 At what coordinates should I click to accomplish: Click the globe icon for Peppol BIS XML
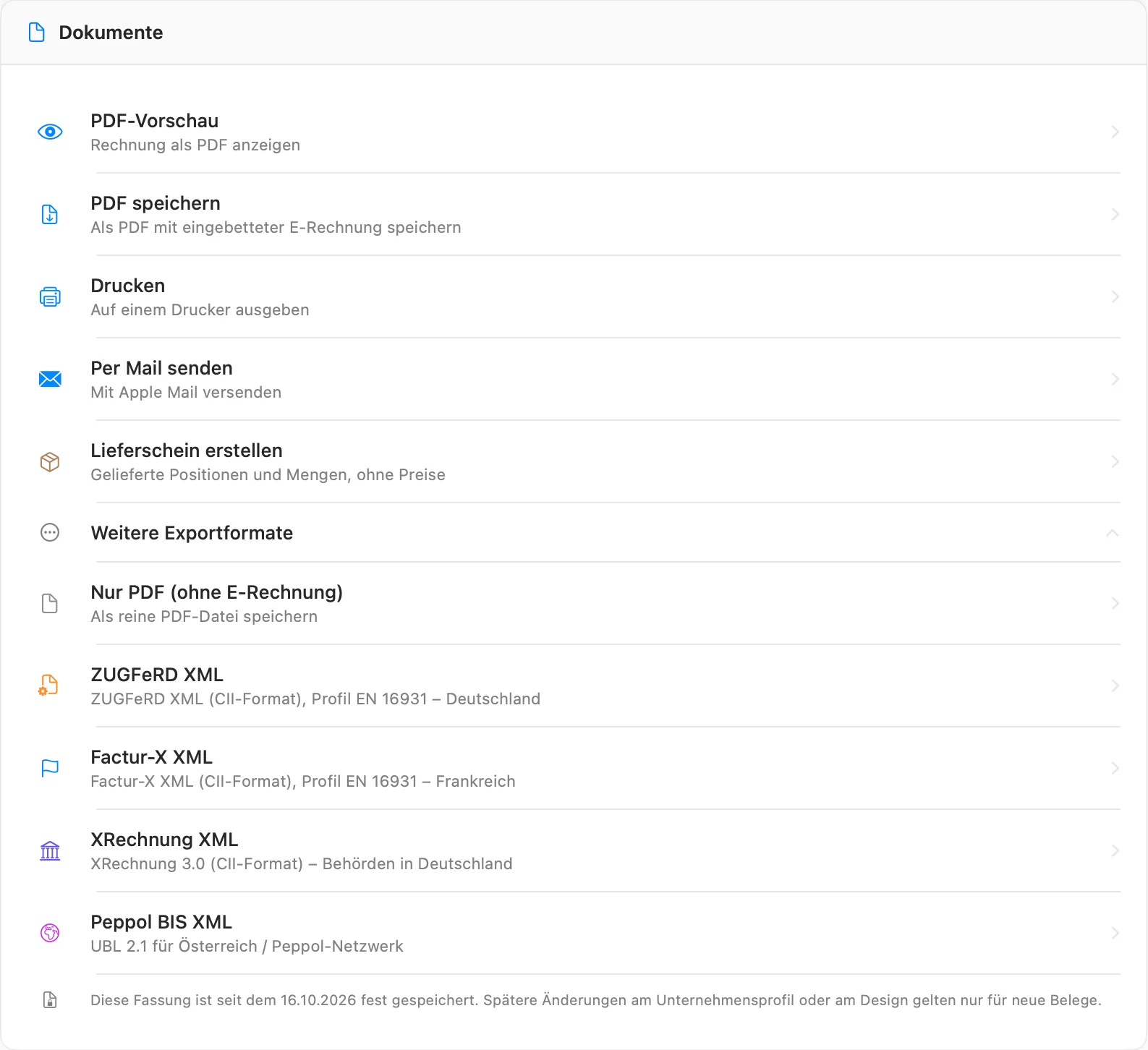[50, 933]
